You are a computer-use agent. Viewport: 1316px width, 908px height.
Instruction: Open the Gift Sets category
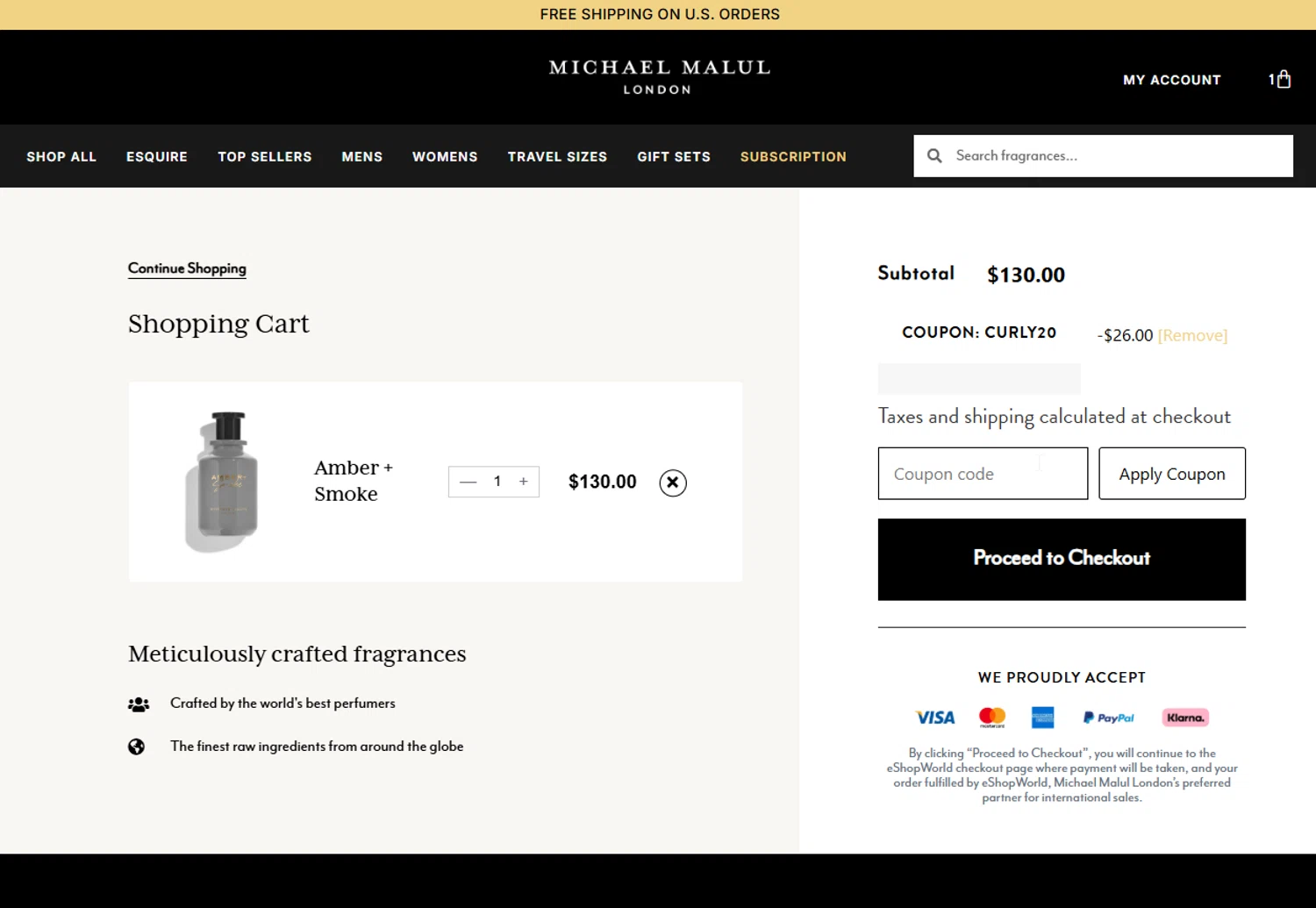[x=674, y=156]
